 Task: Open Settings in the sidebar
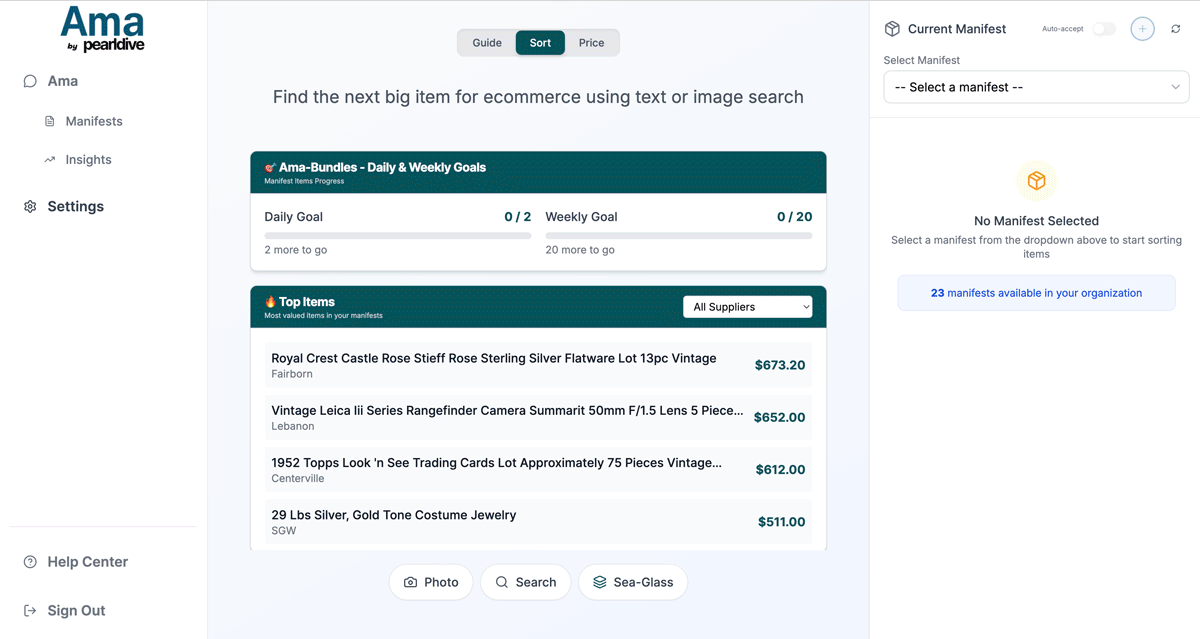click(x=75, y=206)
